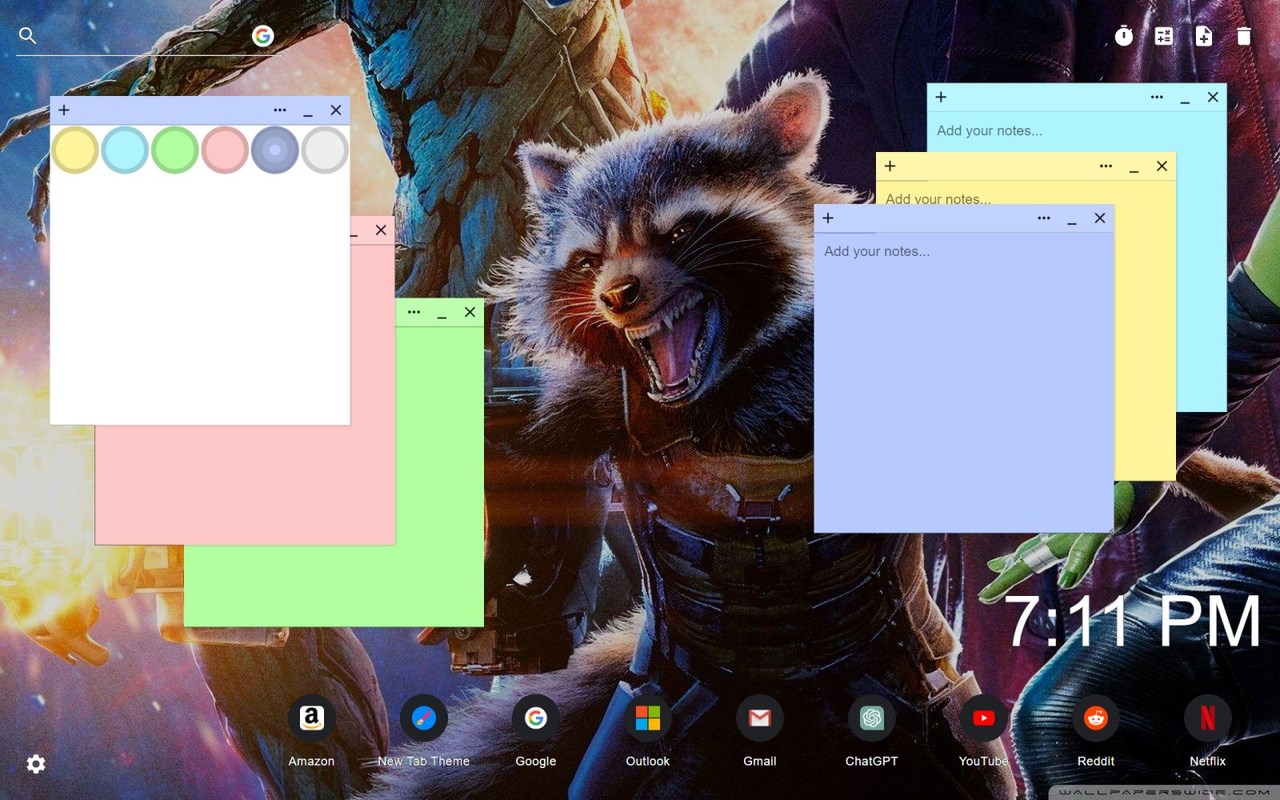This screenshot has height=800, width=1280.
Task: Close the cyan note
Action: pos(1213,97)
